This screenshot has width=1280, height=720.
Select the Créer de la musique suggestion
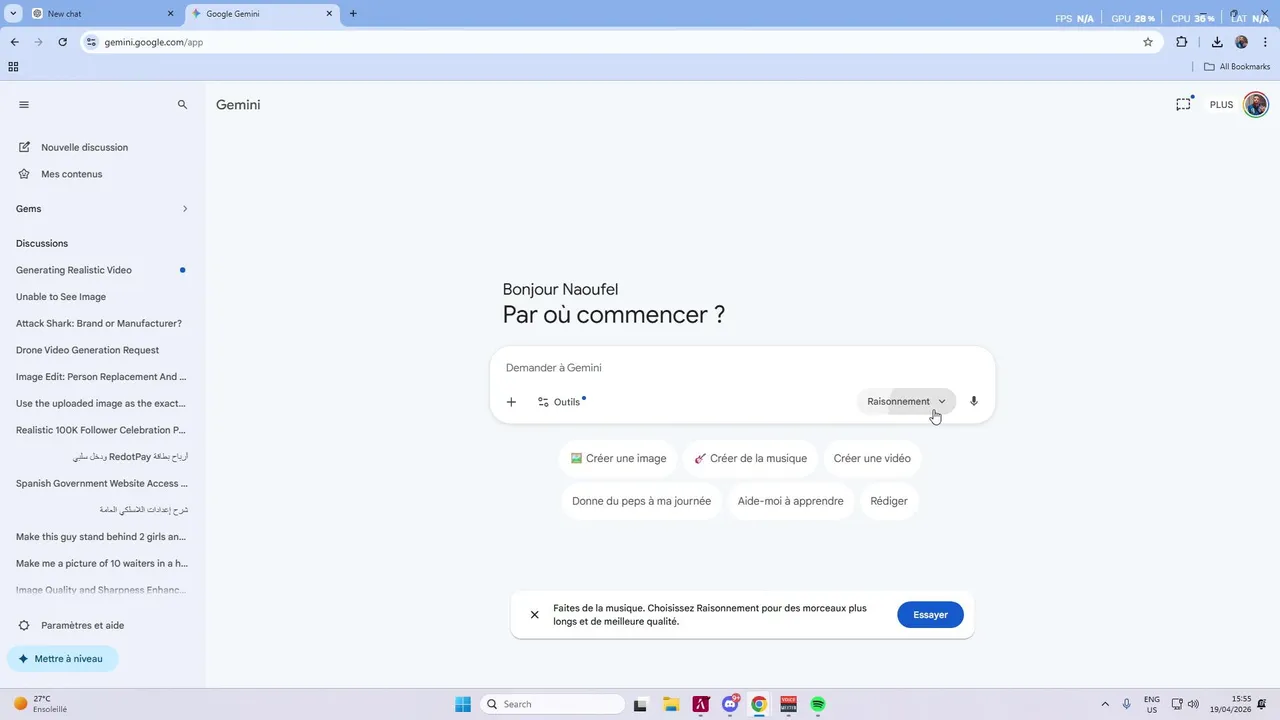750,459
